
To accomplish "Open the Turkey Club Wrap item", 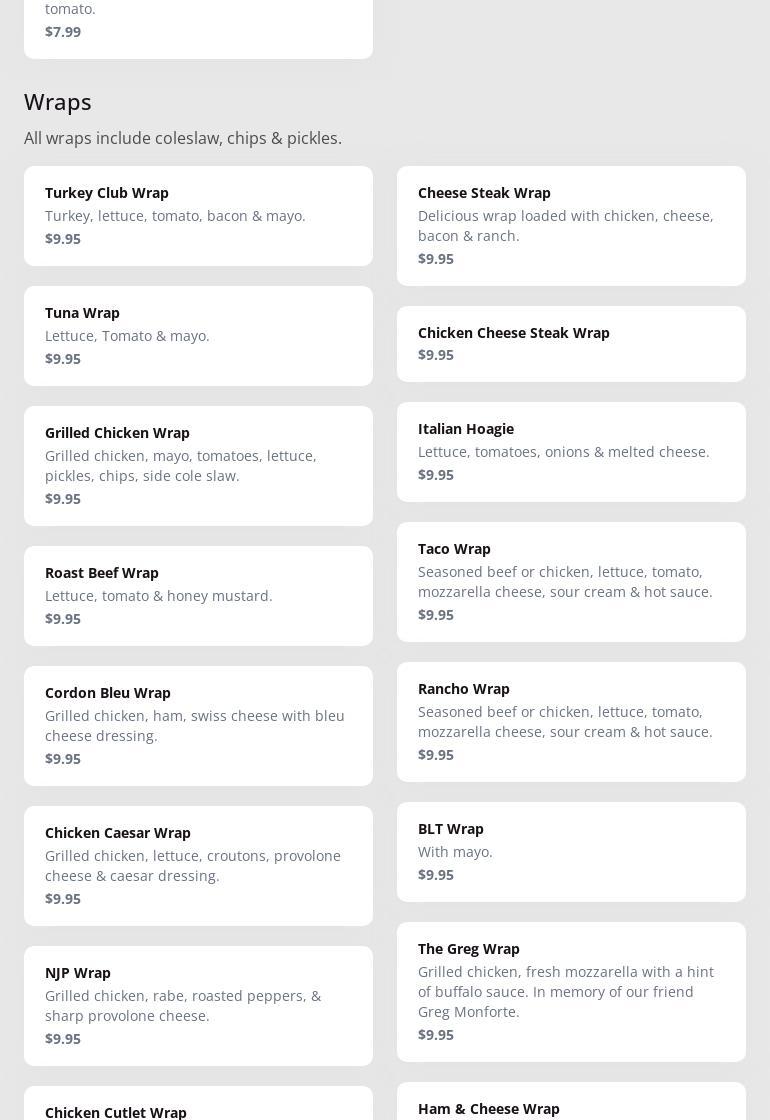I will click(x=198, y=215).
